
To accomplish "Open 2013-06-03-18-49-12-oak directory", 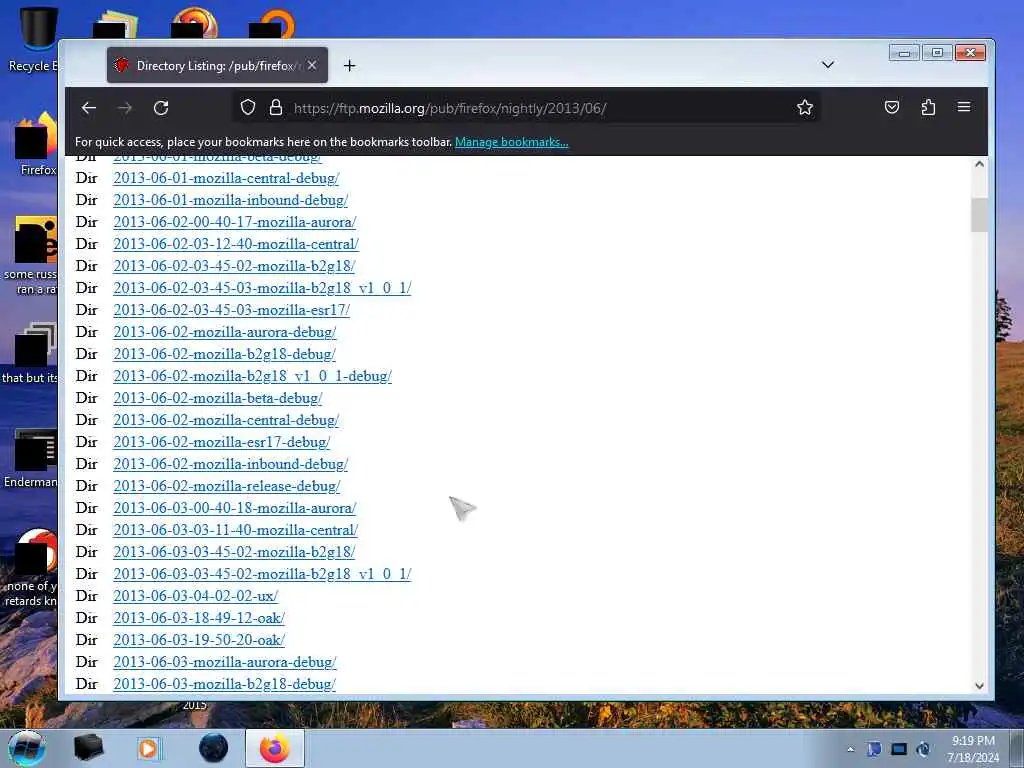I will tap(199, 618).
